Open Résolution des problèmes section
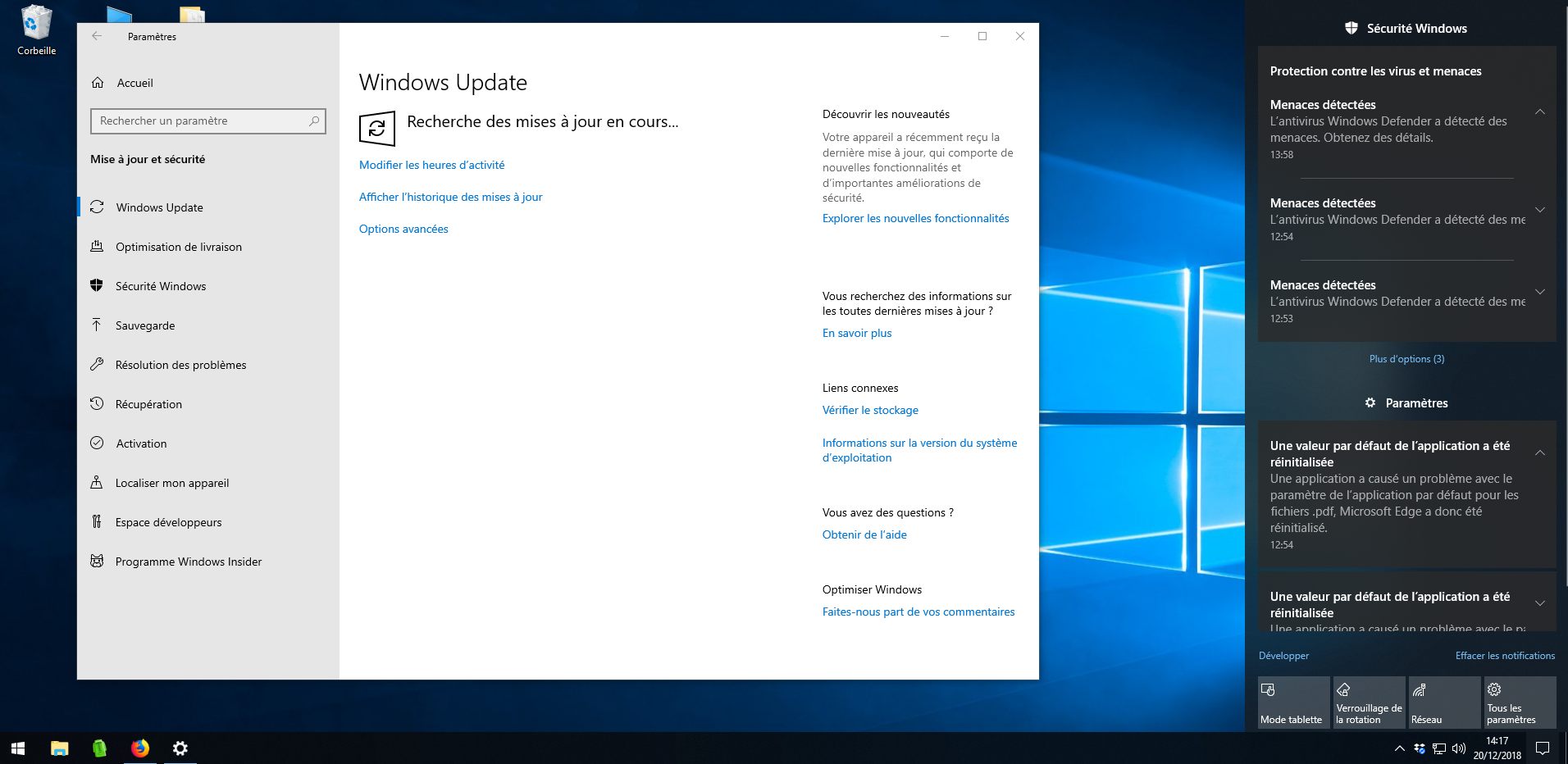This screenshot has height=764, width=1568. 180,365
